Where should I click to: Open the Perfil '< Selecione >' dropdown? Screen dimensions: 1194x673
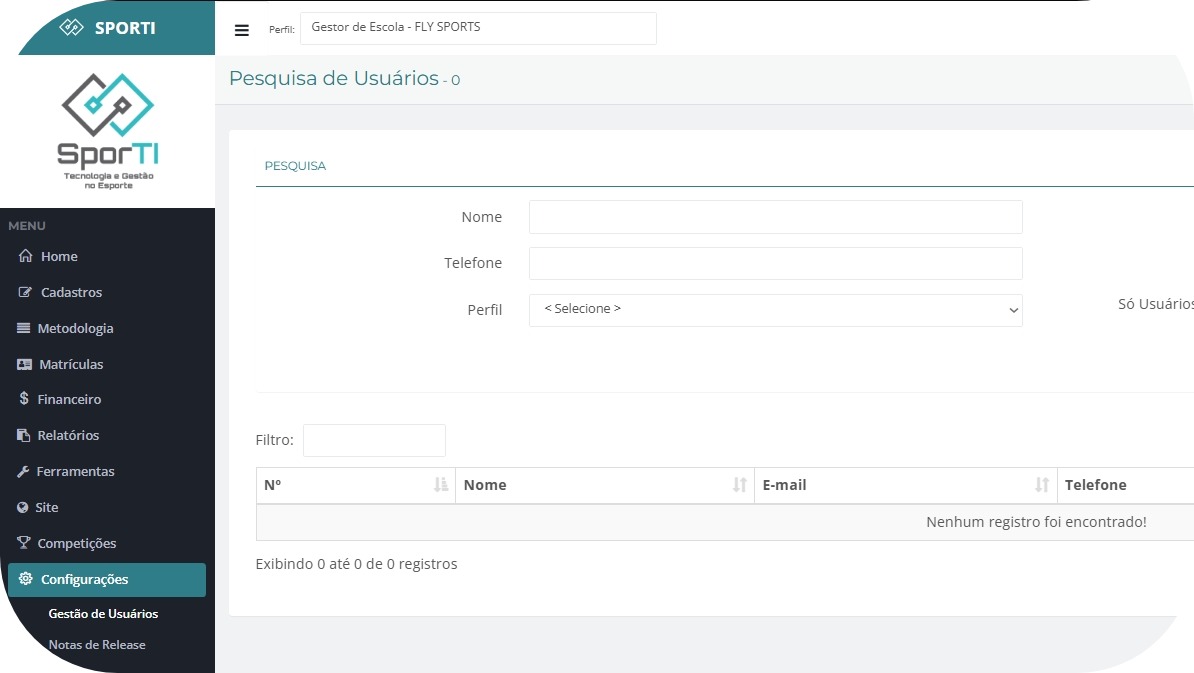[x=775, y=310]
